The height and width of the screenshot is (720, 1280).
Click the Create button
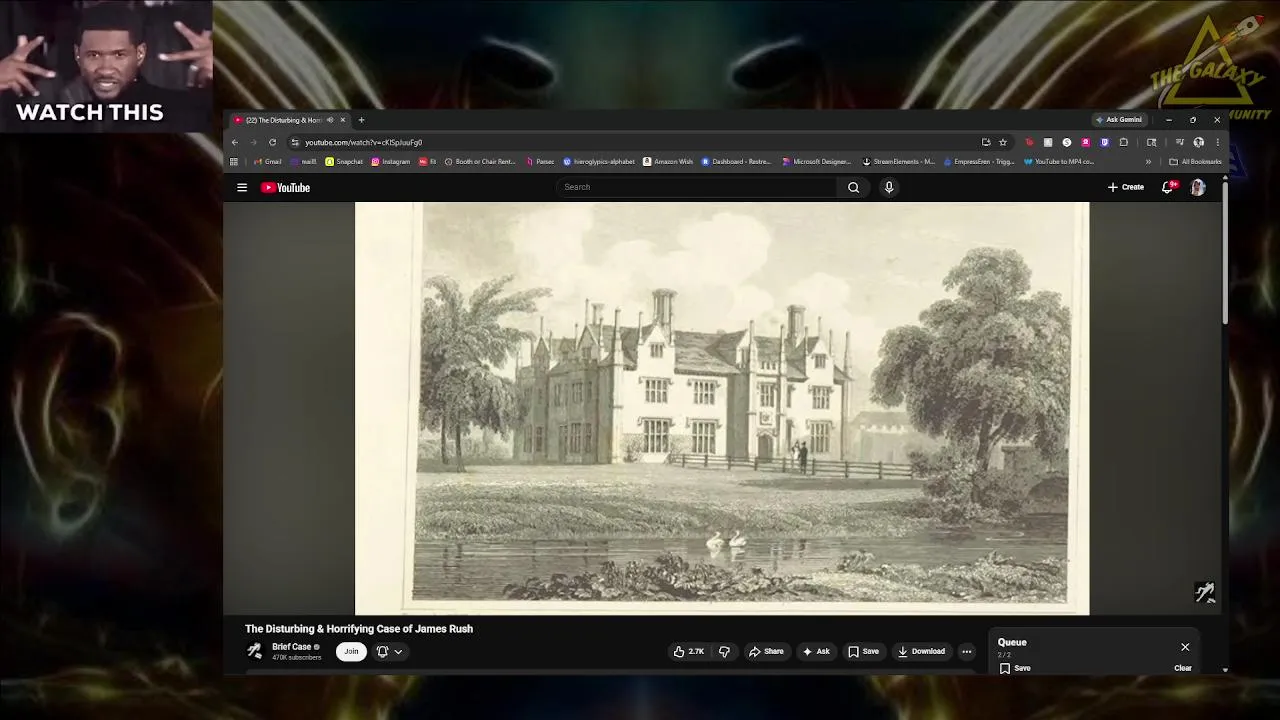click(1126, 187)
